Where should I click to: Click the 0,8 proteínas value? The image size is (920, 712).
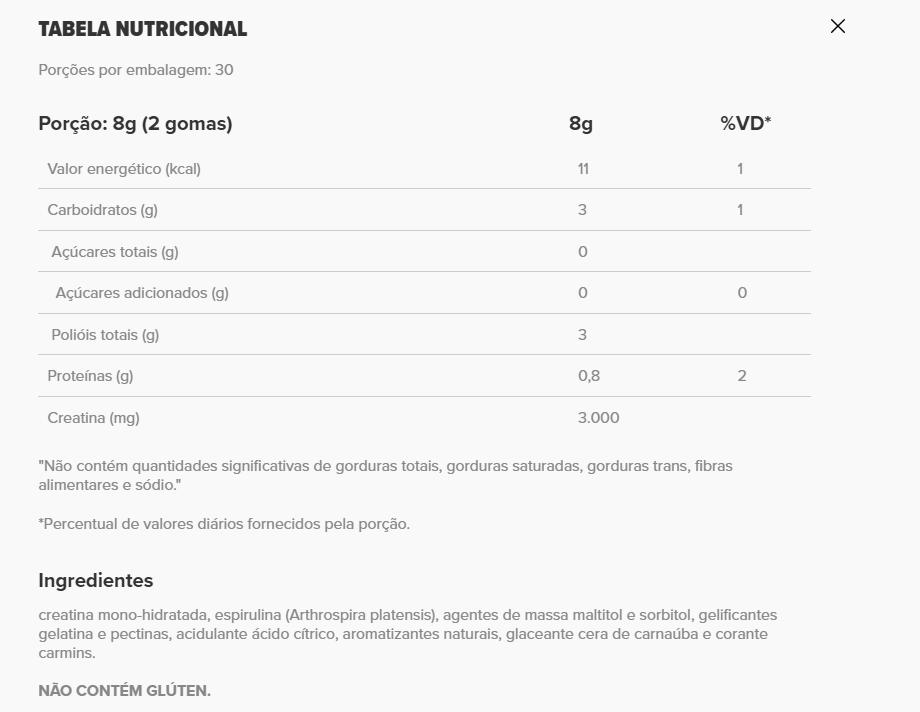589,376
